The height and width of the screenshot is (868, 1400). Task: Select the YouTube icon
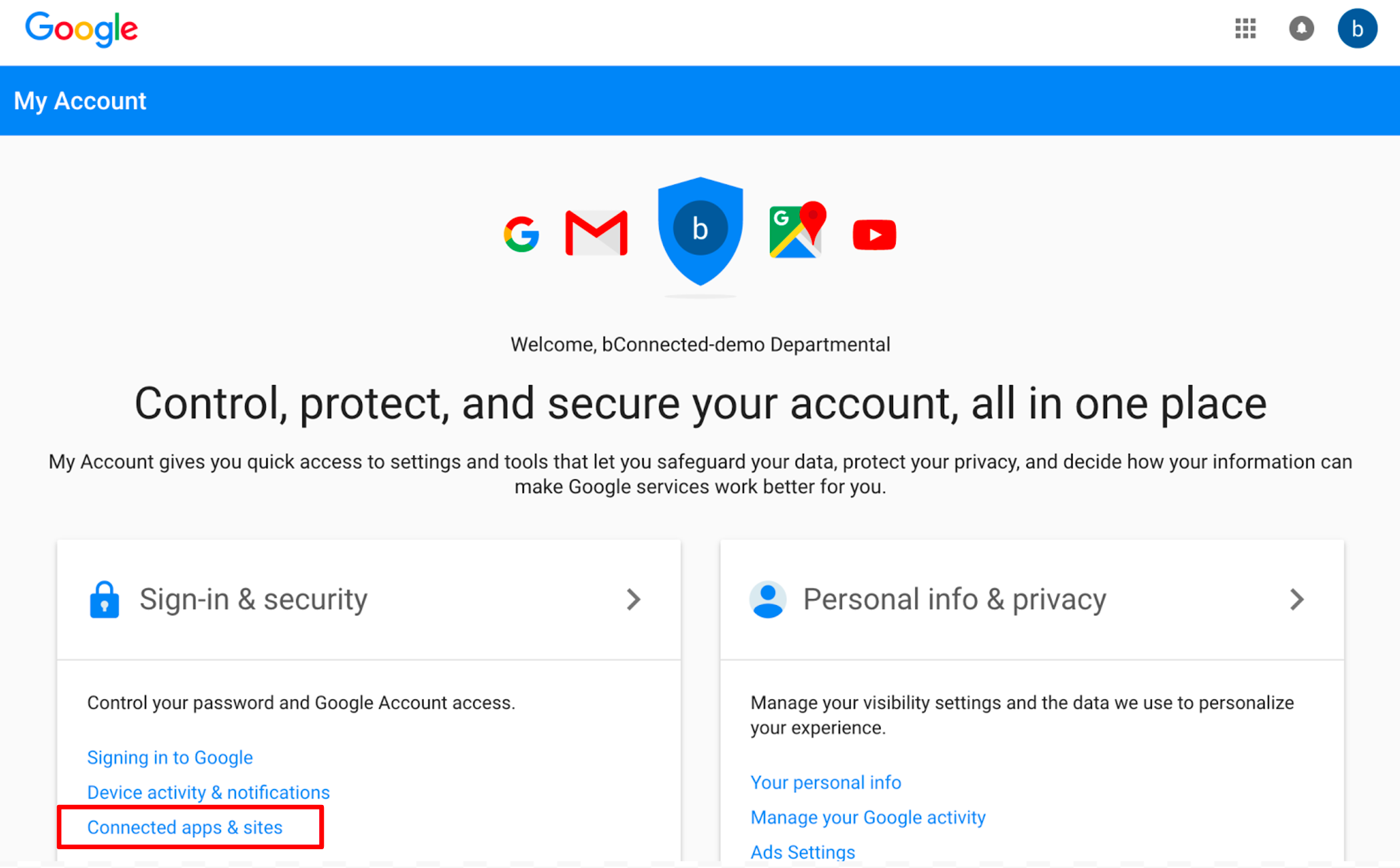coord(874,234)
